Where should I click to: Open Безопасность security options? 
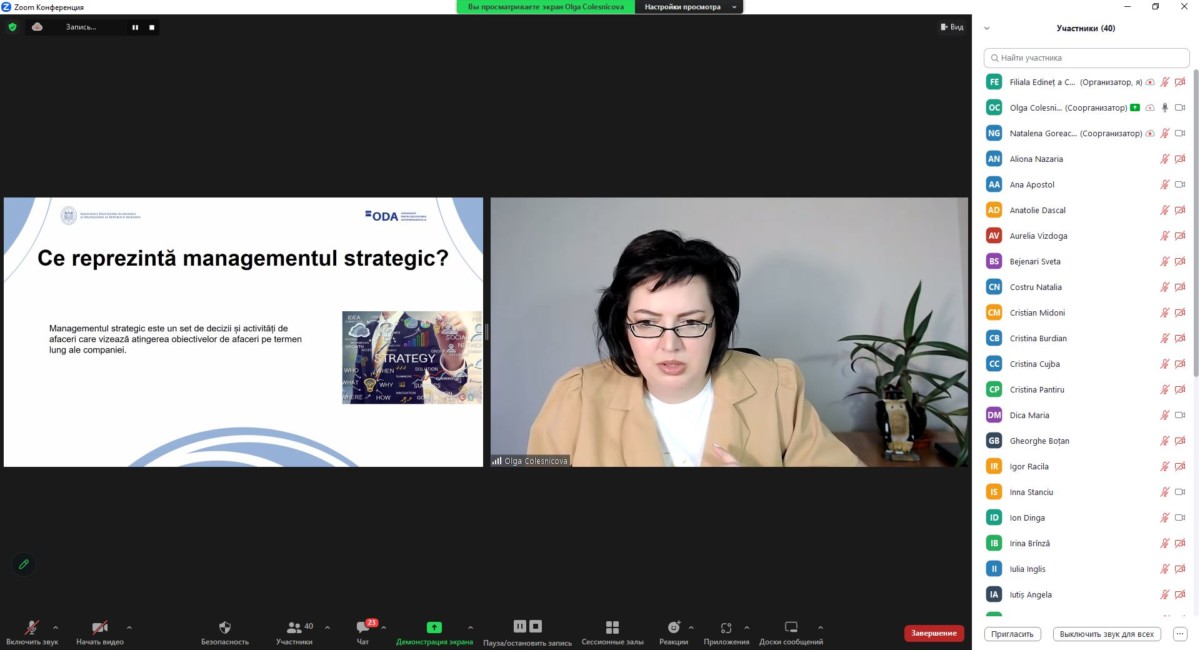(225, 632)
